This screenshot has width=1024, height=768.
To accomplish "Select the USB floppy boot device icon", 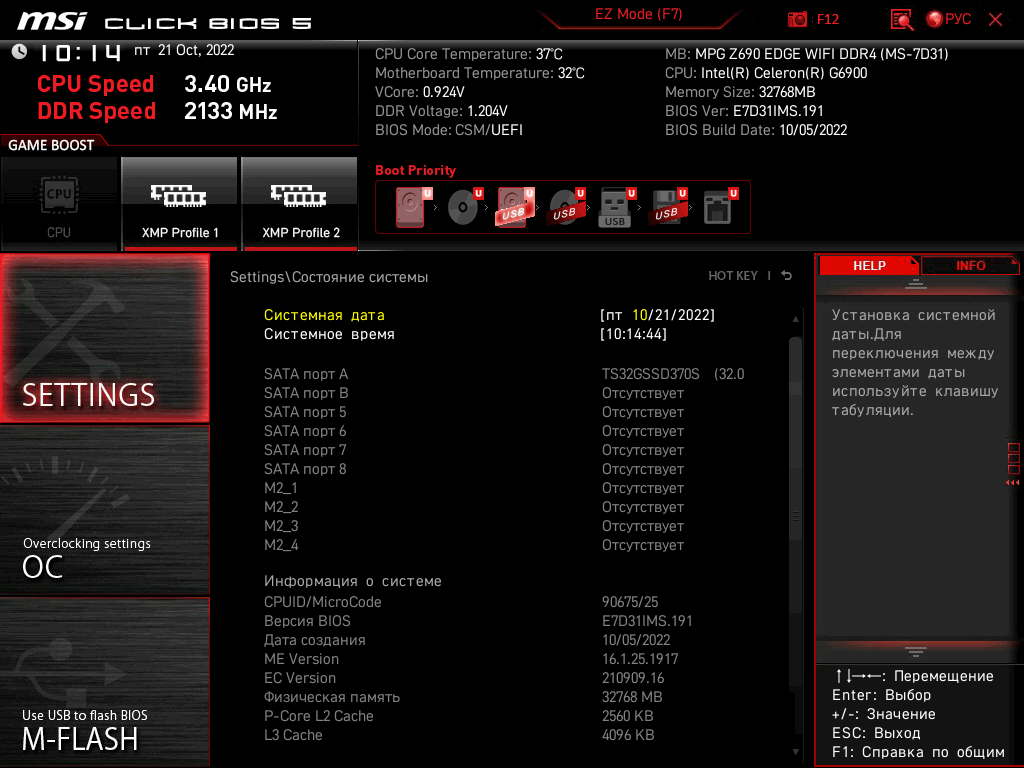I will pos(667,207).
